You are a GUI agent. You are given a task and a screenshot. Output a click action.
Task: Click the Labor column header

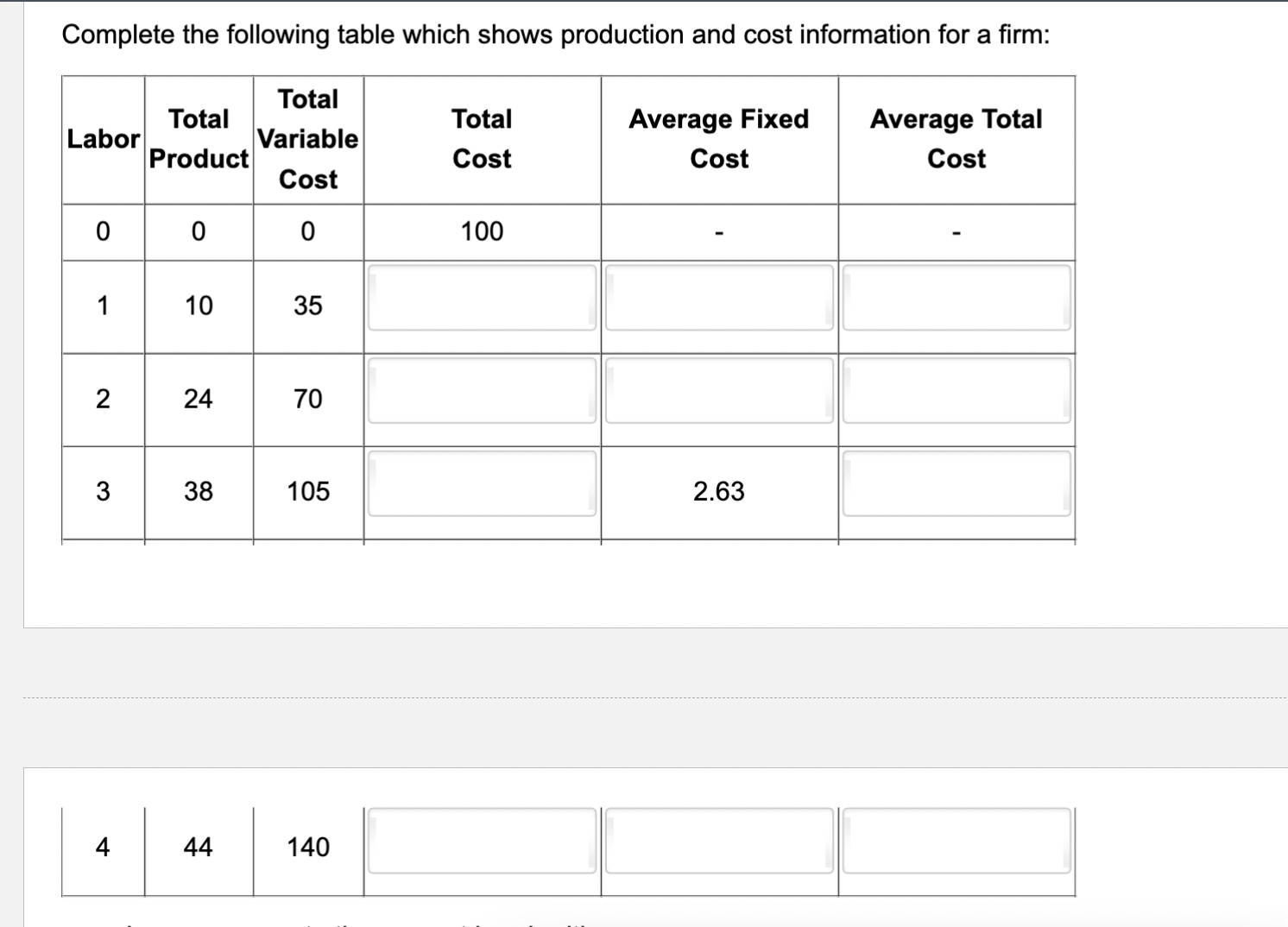[x=102, y=139]
